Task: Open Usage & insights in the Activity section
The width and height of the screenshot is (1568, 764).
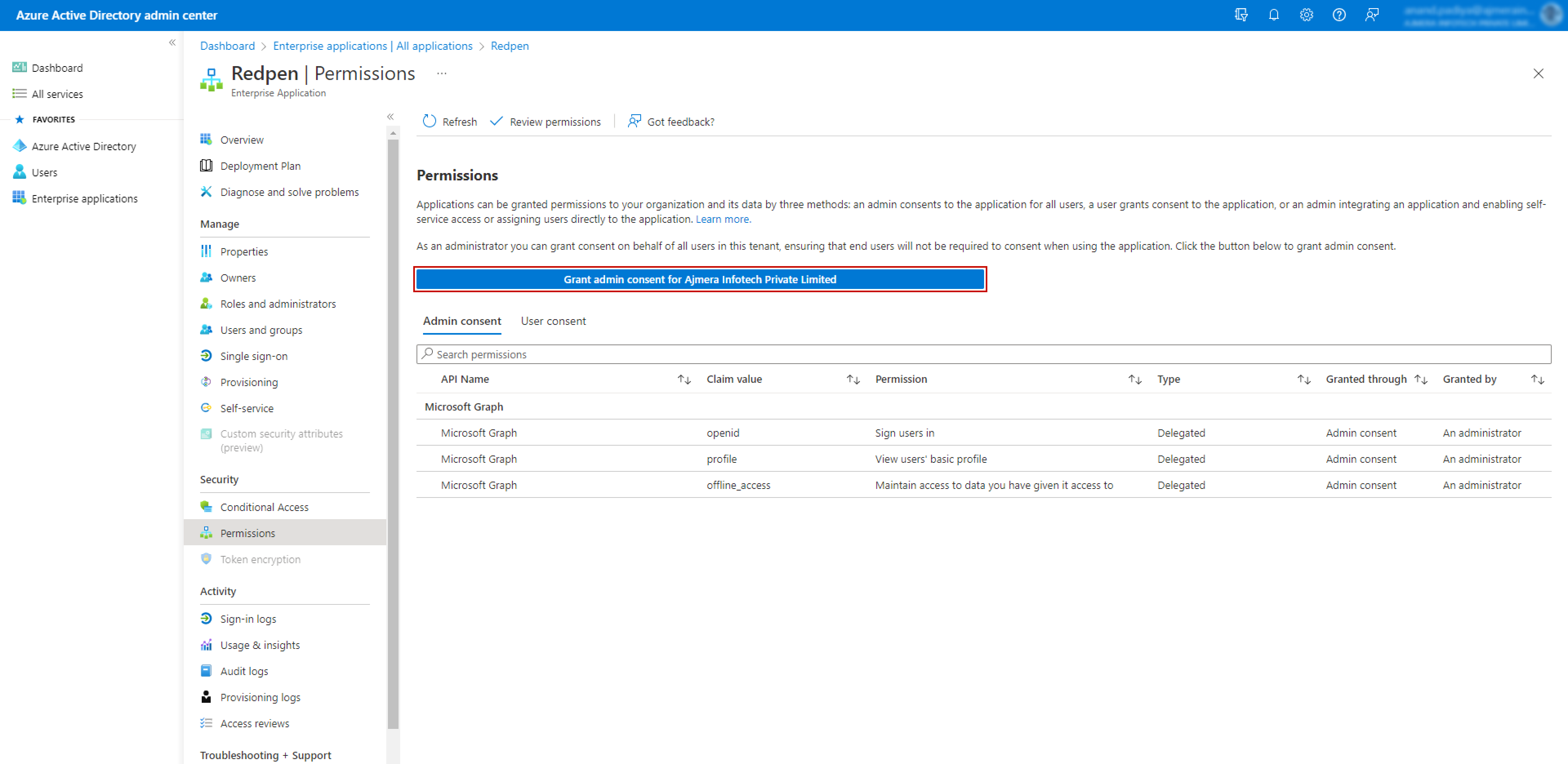Action: point(259,645)
